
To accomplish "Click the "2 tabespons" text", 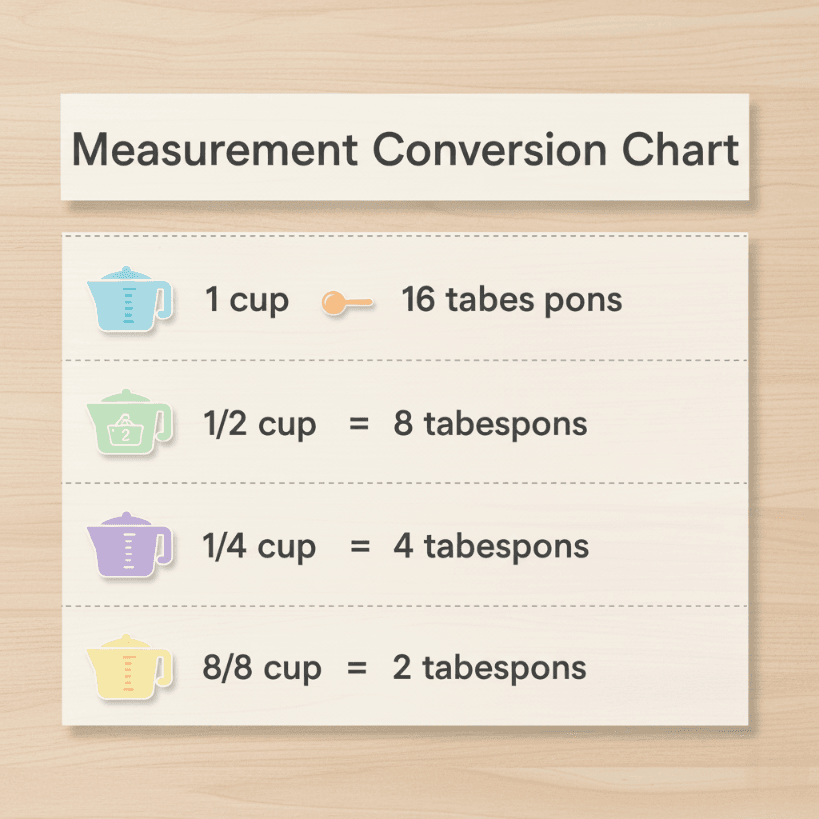I will 489,668.
